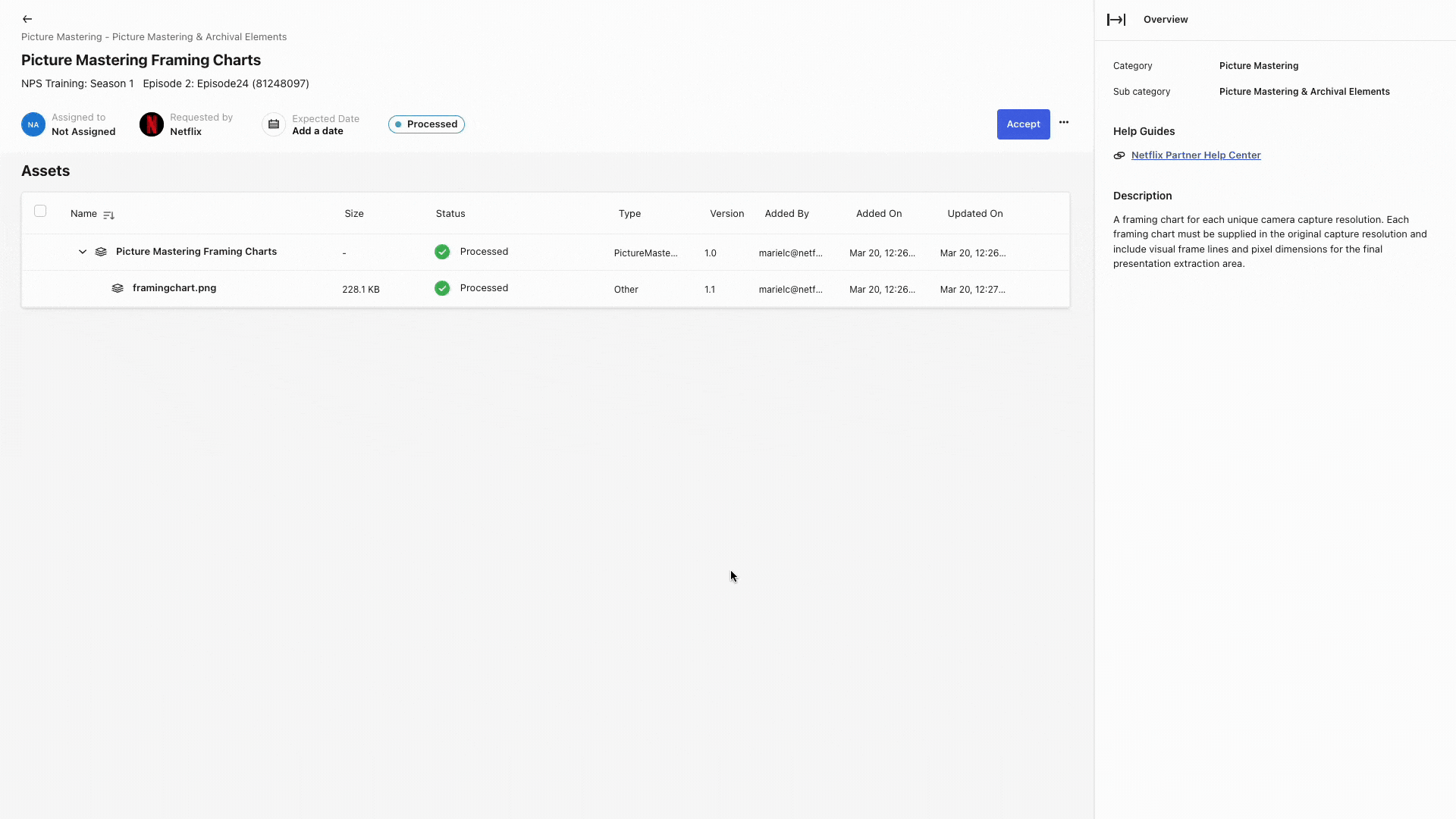Click the back arrow to previous page
The width and height of the screenshot is (1456, 819).
pyautogui.click(x=27, y=19)
